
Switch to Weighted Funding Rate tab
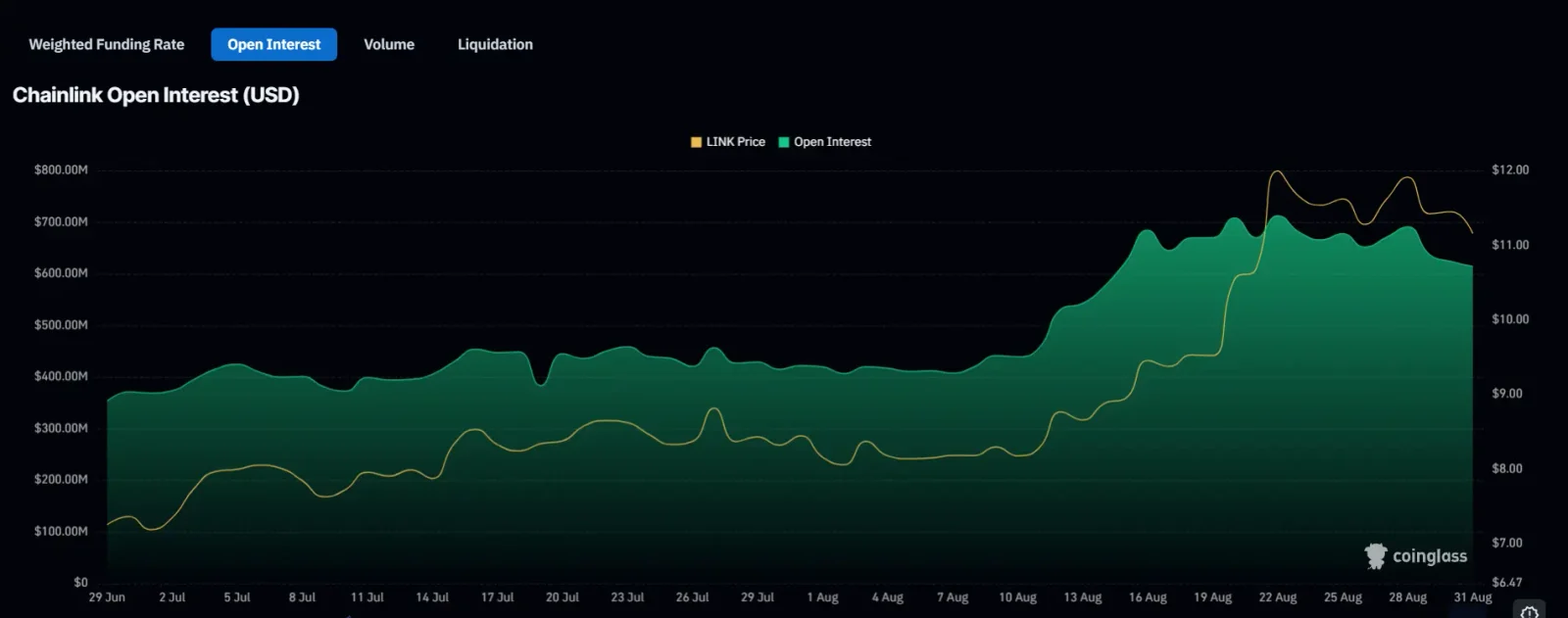[x=106, y=44]
